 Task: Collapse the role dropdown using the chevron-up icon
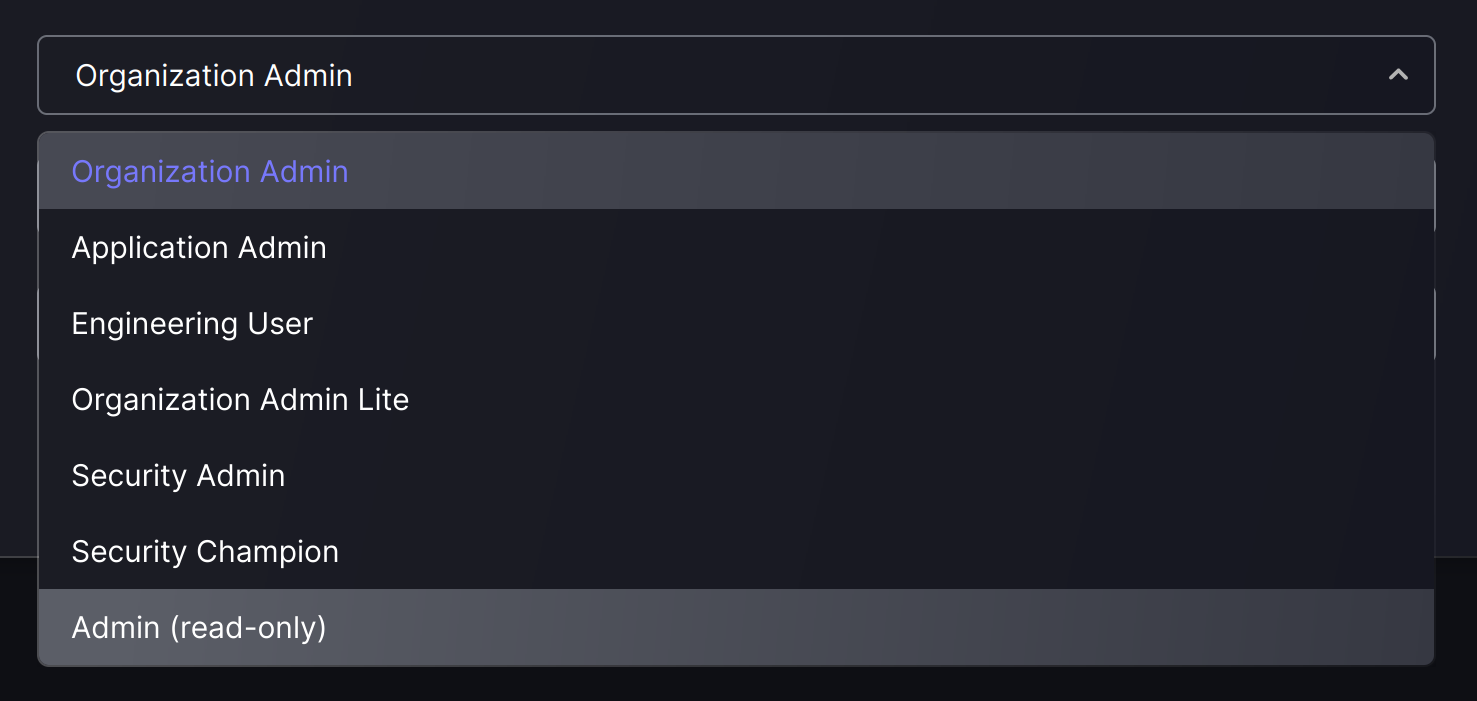tap(1398, 75)
